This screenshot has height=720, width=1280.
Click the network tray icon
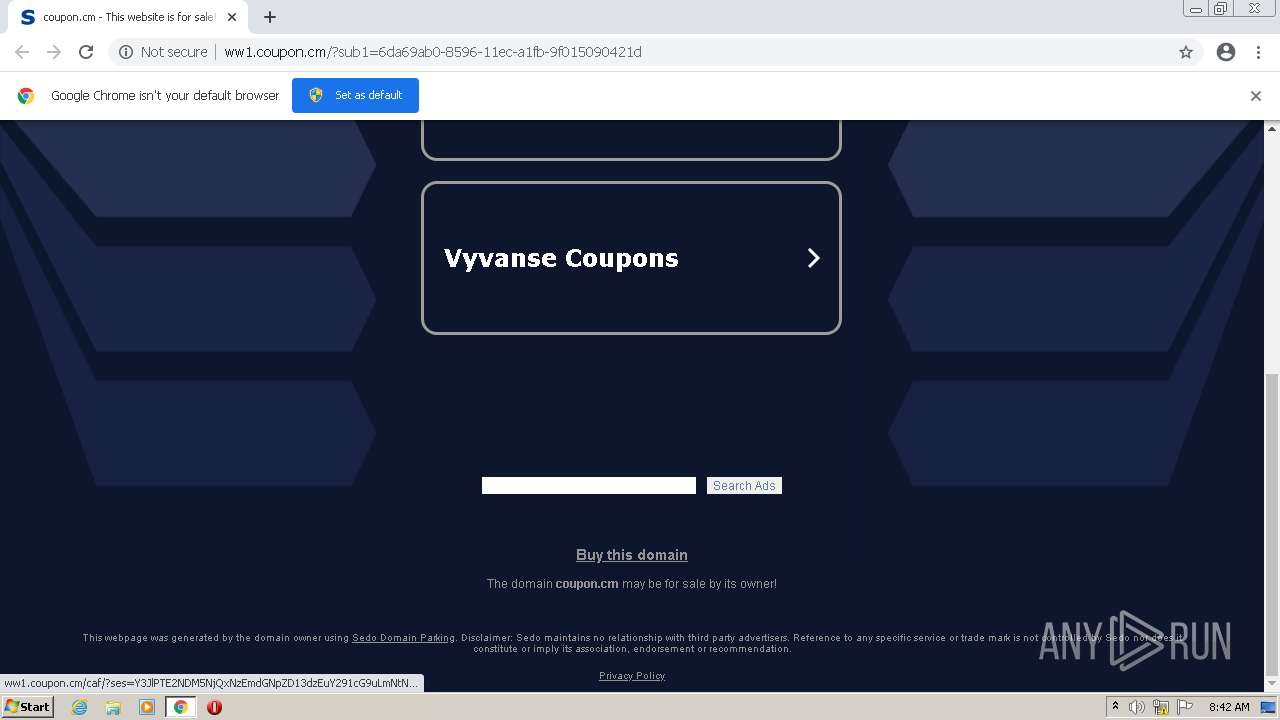click(x=1161, y=707)
